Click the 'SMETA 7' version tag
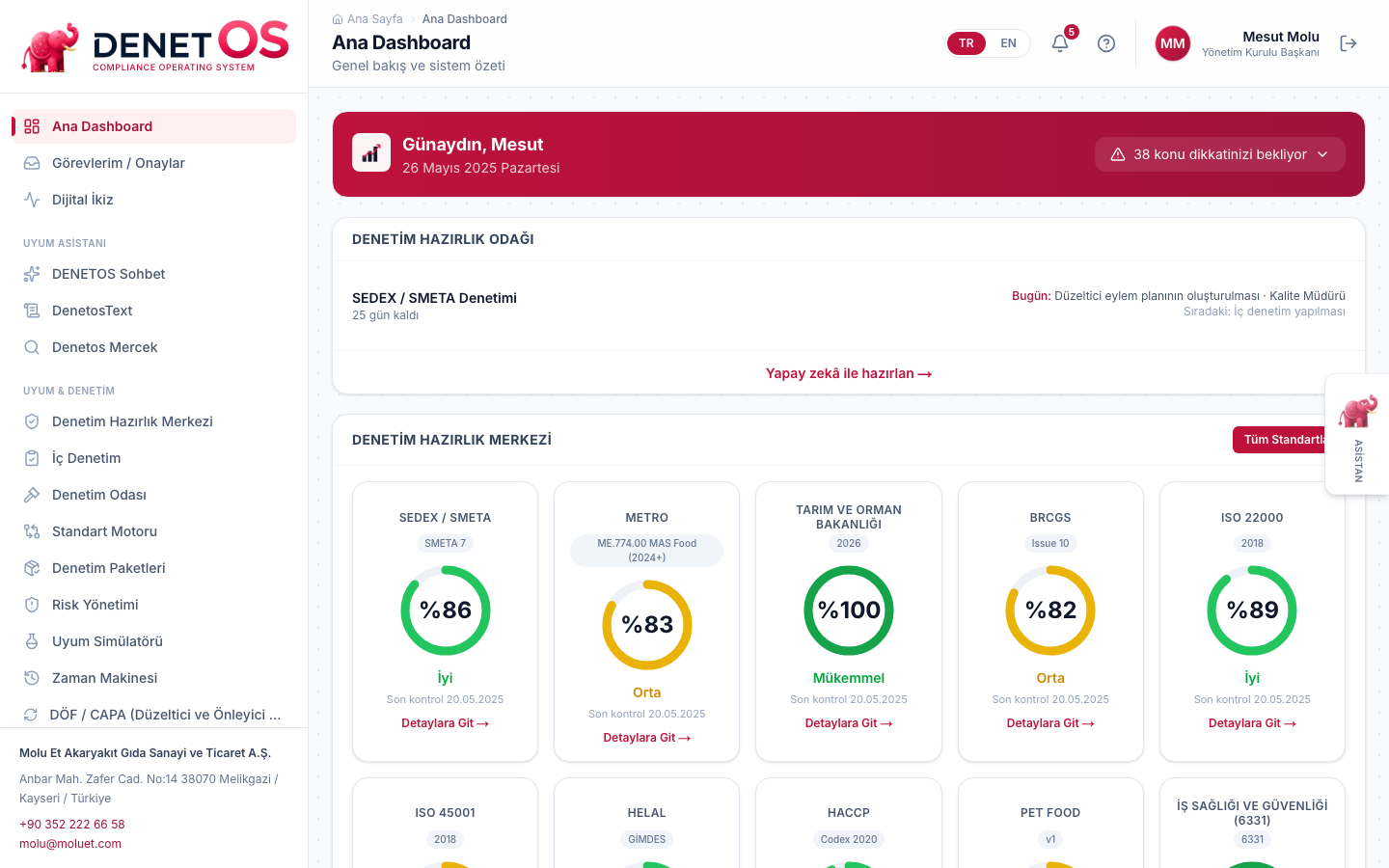The height and width of the screenshot is (868, 1389). click(x=446, y=543)
